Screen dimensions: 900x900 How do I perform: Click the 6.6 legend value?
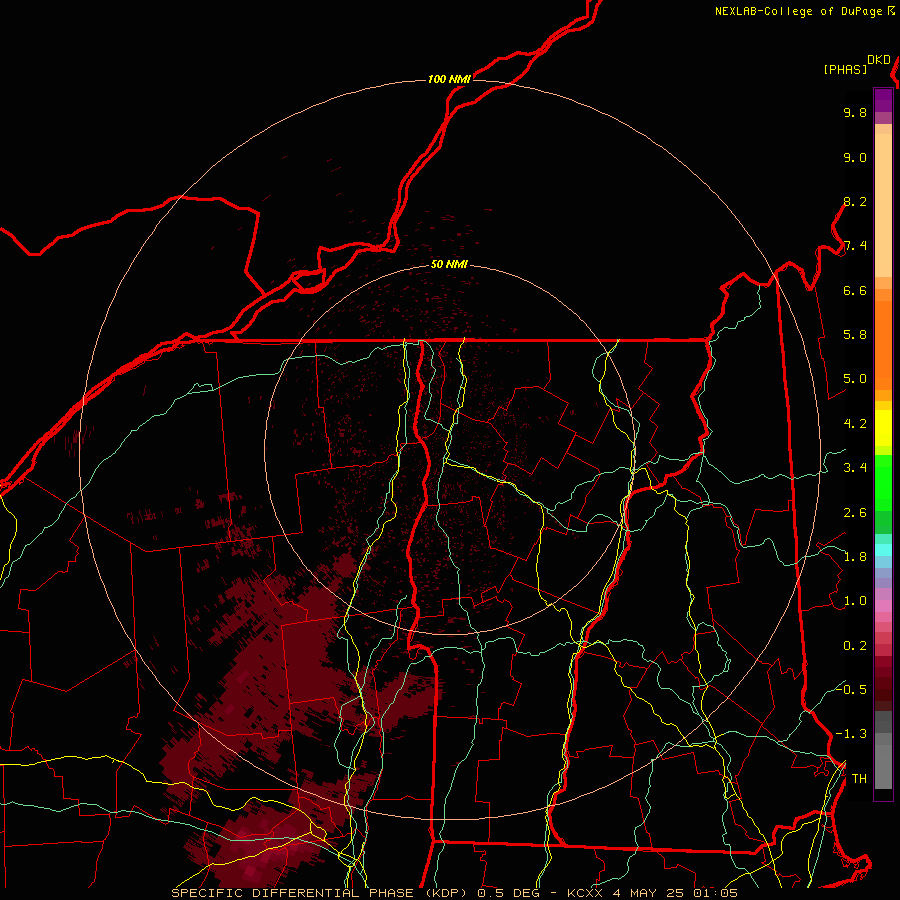[x=855, y=290]
